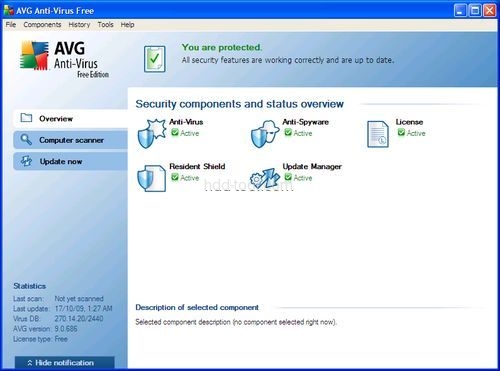The height and width of the screenshot is (371, 500).
Task: Click the green Active check under Anti-Virus
Action: tap(175, 133)
